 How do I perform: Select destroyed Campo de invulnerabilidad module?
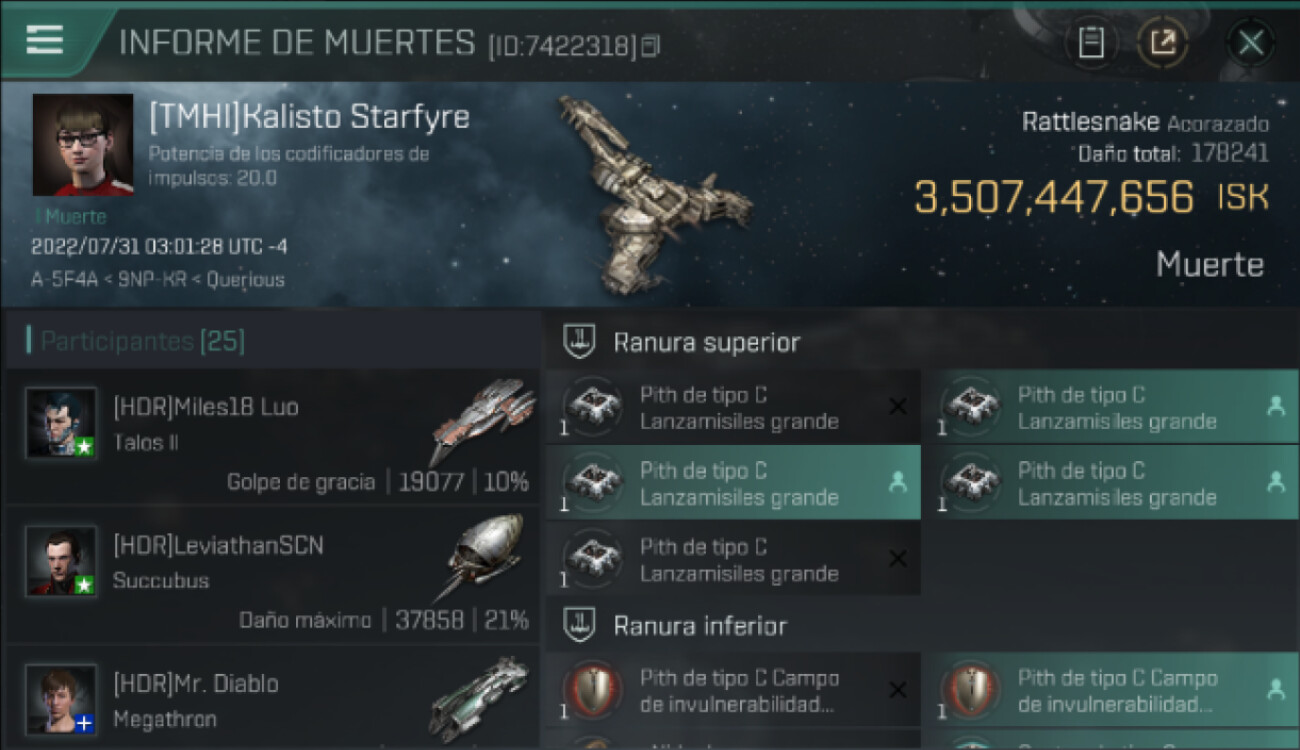tap(733, 691)
